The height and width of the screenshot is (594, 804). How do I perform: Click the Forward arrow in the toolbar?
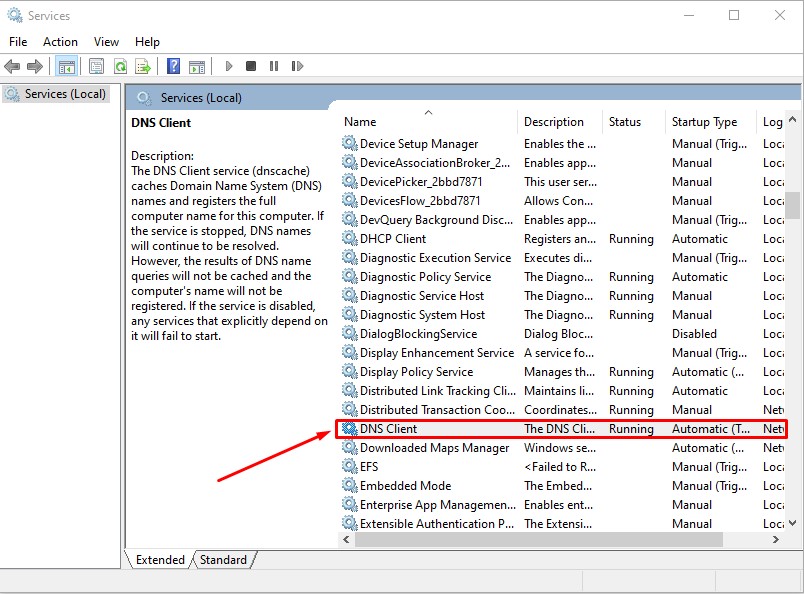(x=35, y=67)
